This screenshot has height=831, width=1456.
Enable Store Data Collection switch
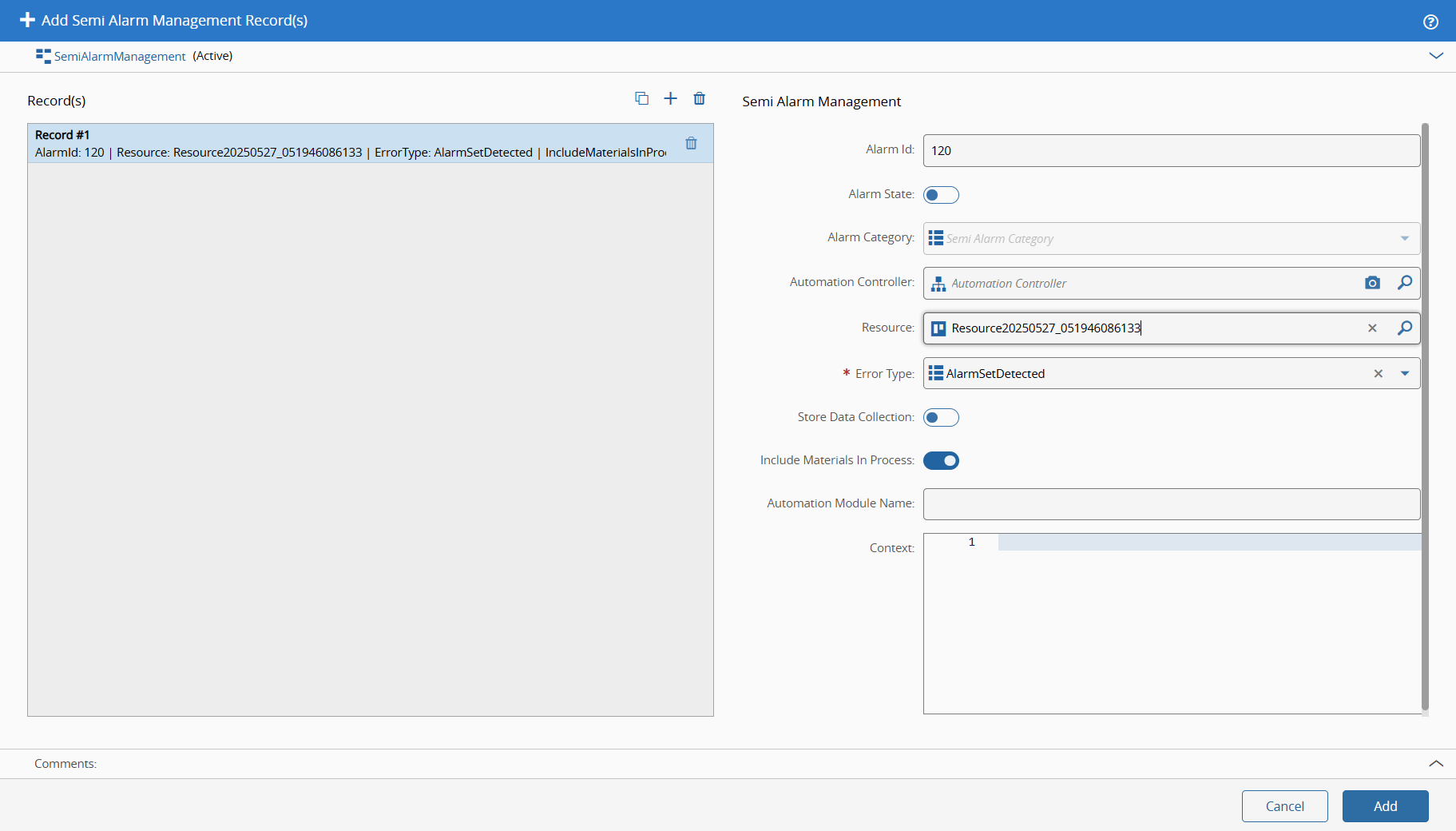[941, 417]
